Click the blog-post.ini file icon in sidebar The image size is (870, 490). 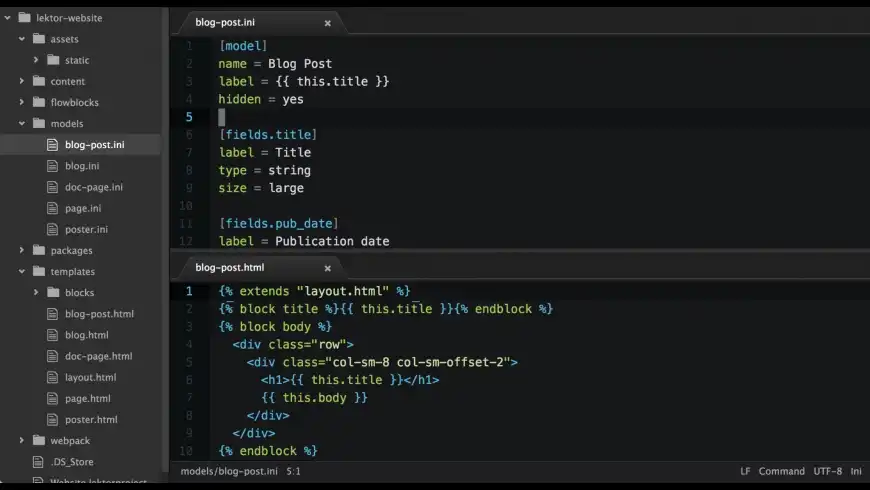coord(52,145)
